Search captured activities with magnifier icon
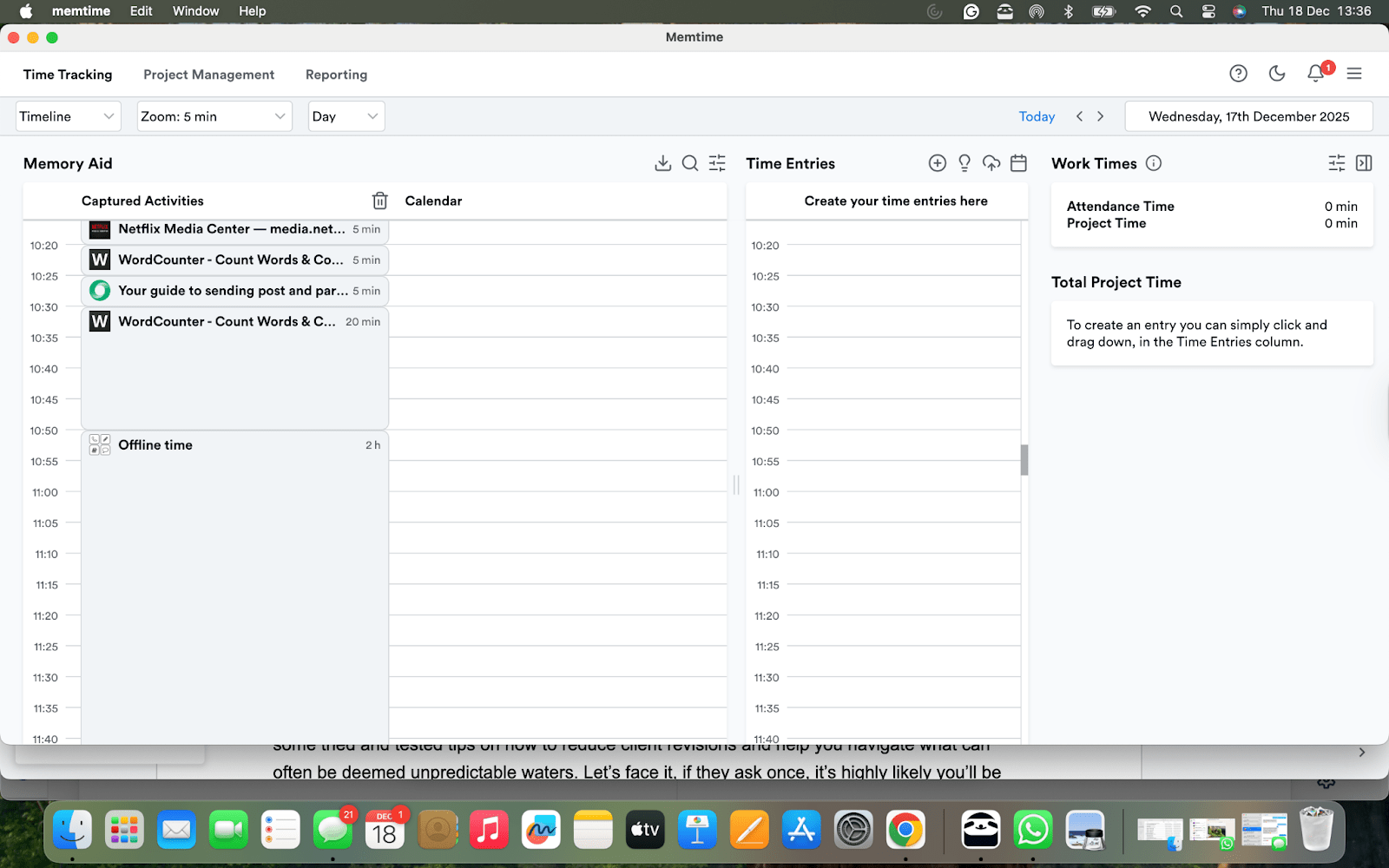 tap(689, 163)
